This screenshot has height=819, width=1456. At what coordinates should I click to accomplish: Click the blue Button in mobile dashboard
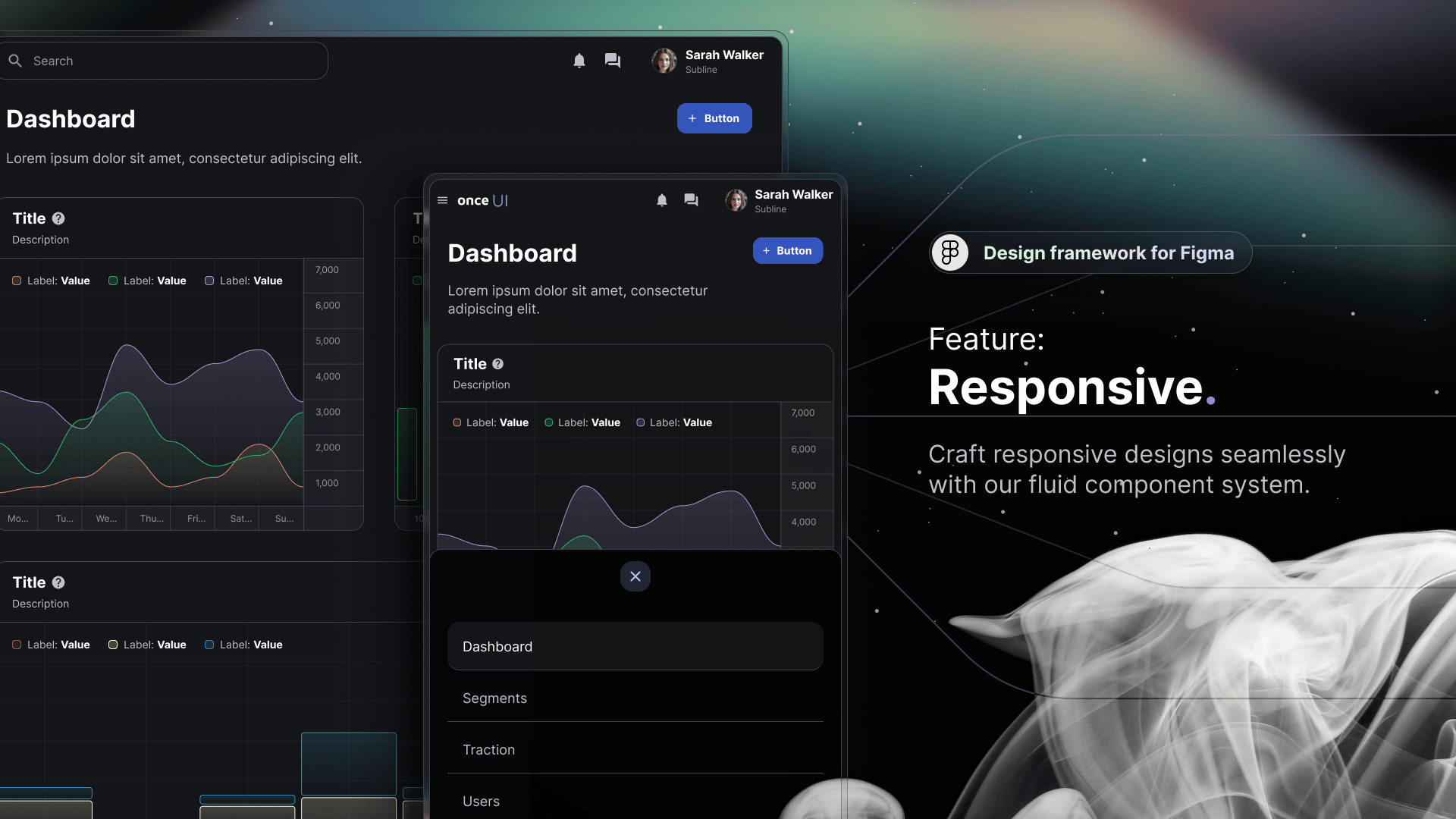coord(788,251)
